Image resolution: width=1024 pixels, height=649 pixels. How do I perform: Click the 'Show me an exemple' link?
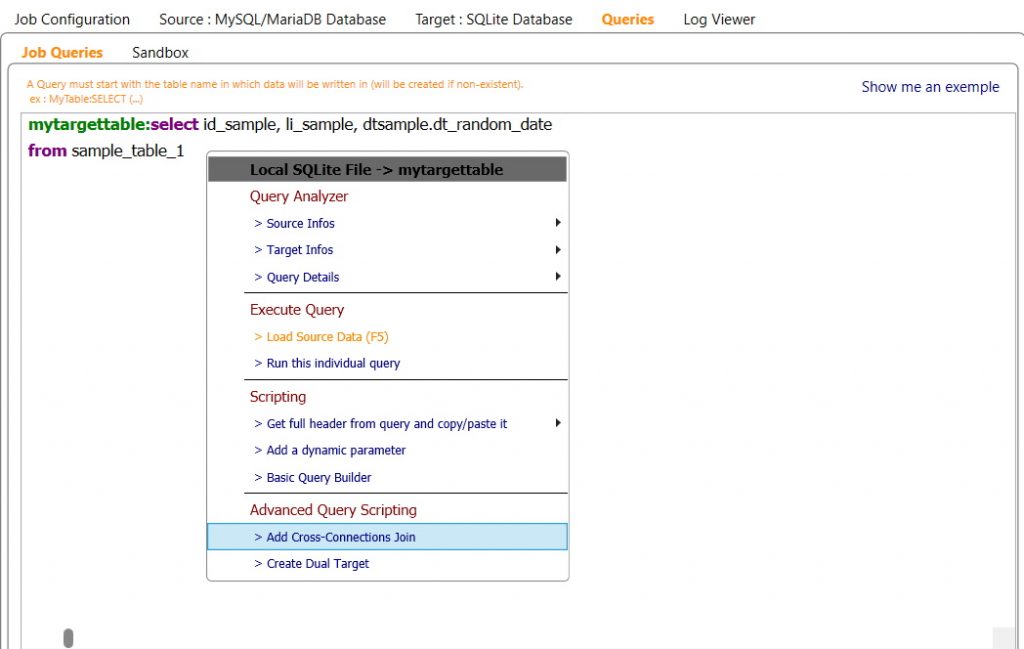(x=930, y=87)
